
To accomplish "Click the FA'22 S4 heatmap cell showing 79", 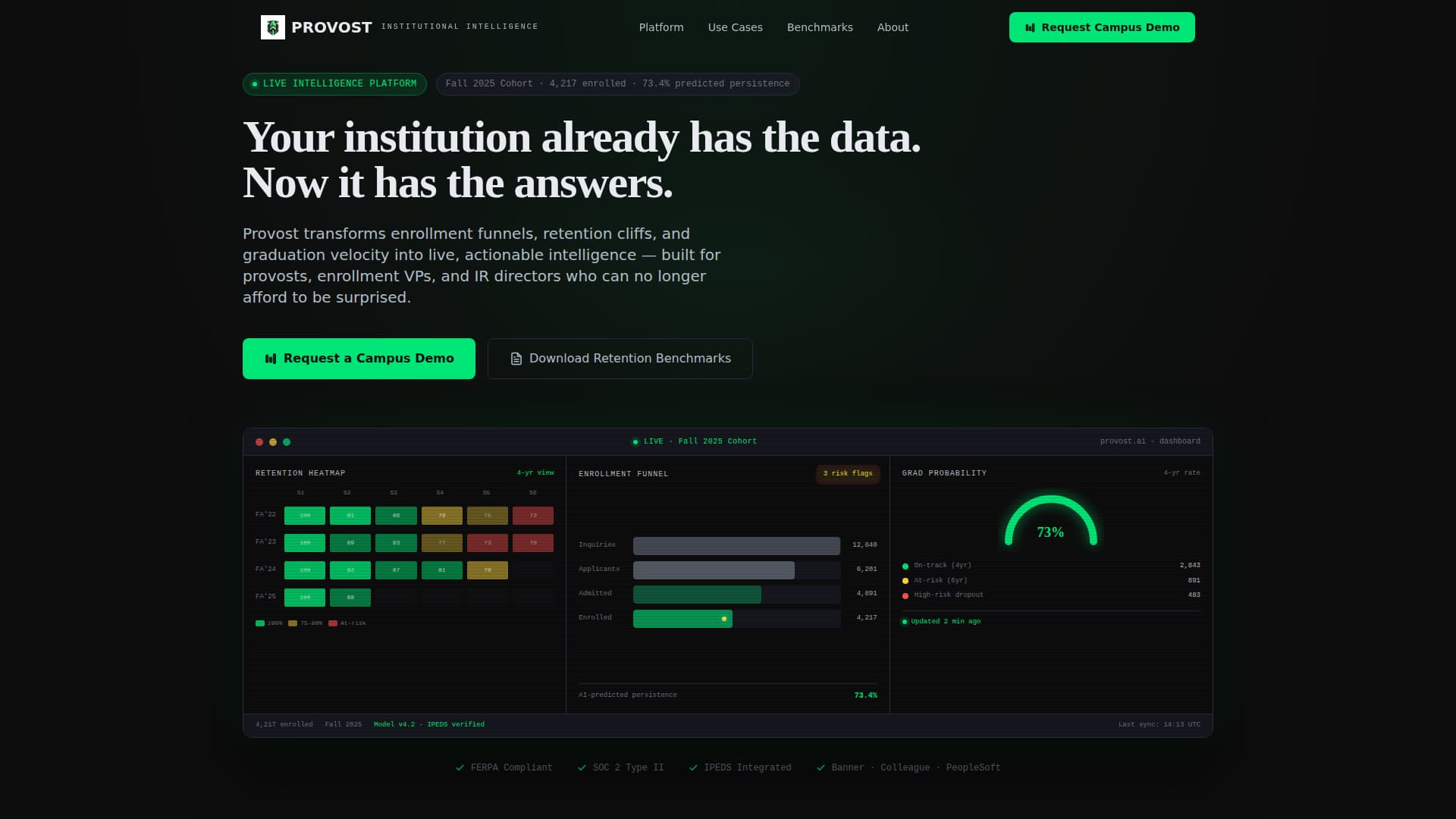I will (x=442, y=516).
